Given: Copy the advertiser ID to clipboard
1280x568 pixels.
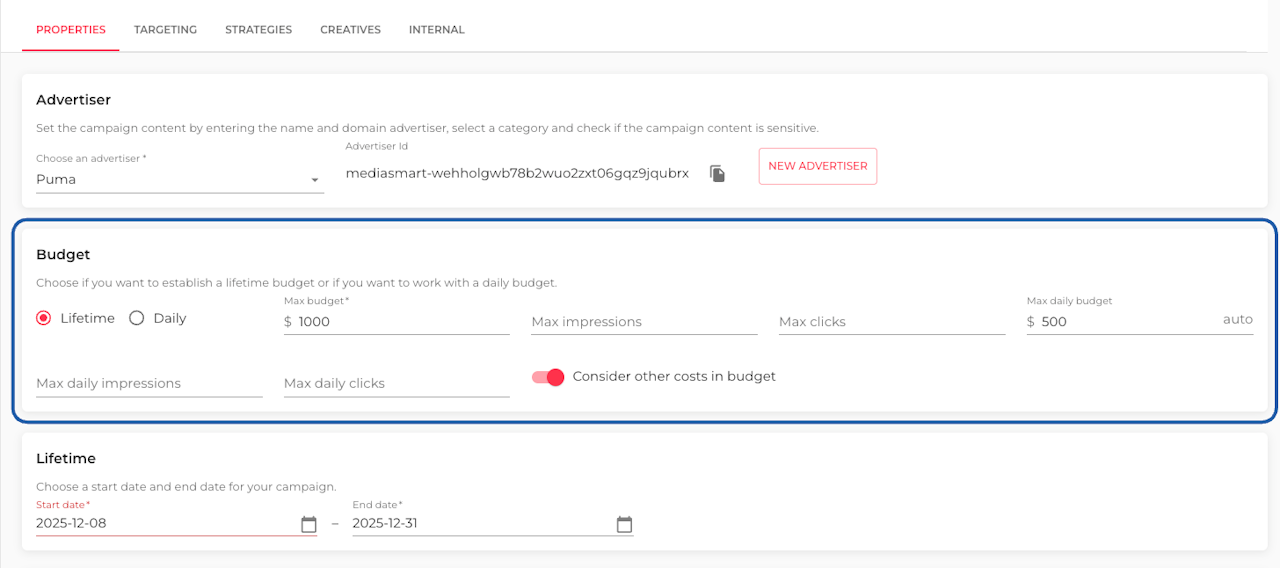Looking at the screenshot, I should pos(717,173).
